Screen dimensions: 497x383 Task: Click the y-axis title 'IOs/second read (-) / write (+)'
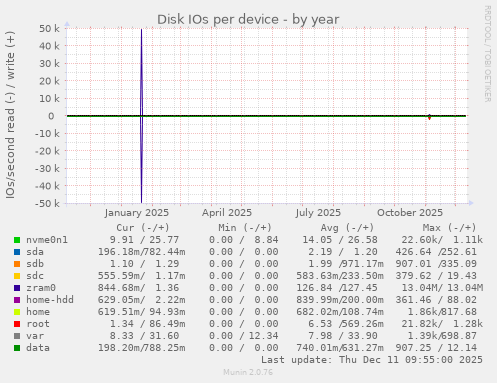pyautogui.click(x=10, y=115)
